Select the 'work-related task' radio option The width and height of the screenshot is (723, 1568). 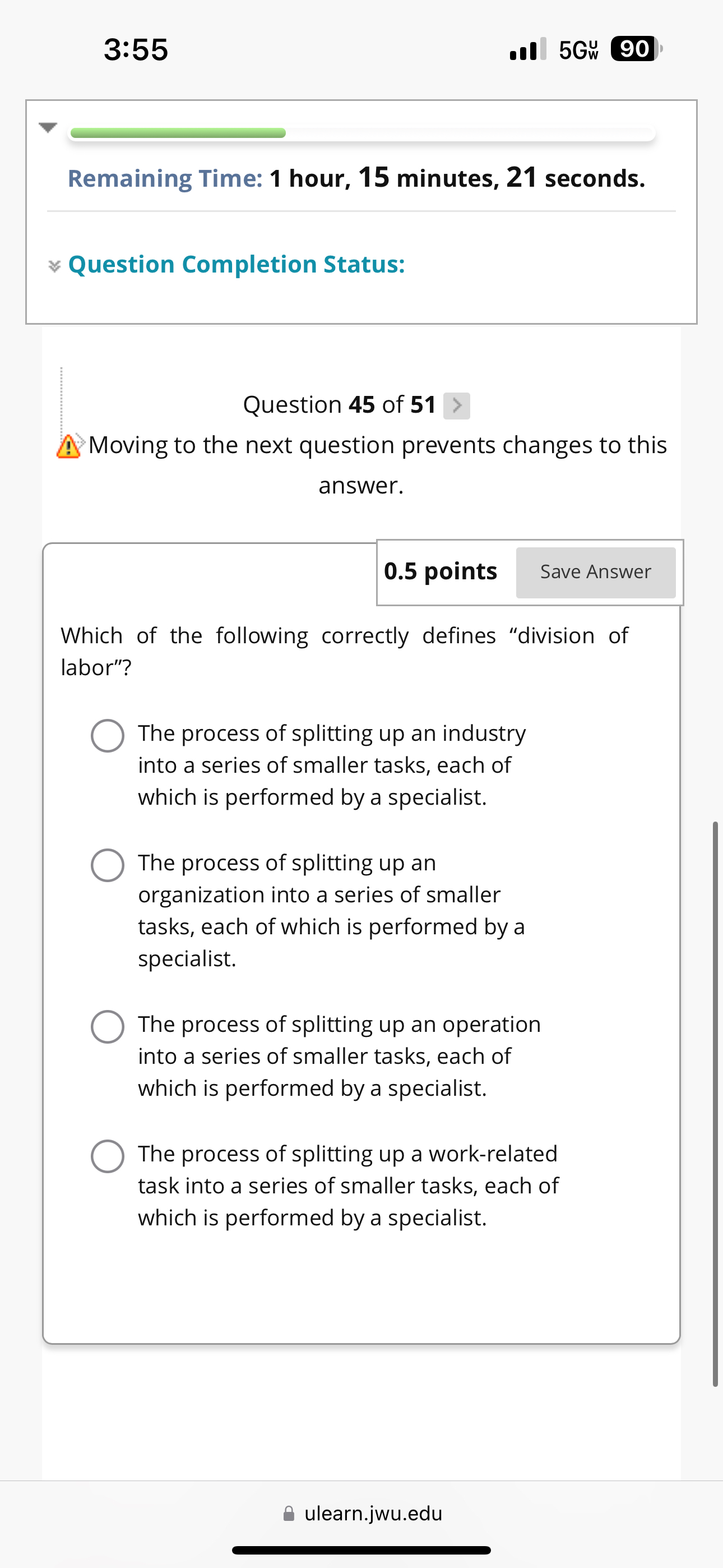(108, 1156)
